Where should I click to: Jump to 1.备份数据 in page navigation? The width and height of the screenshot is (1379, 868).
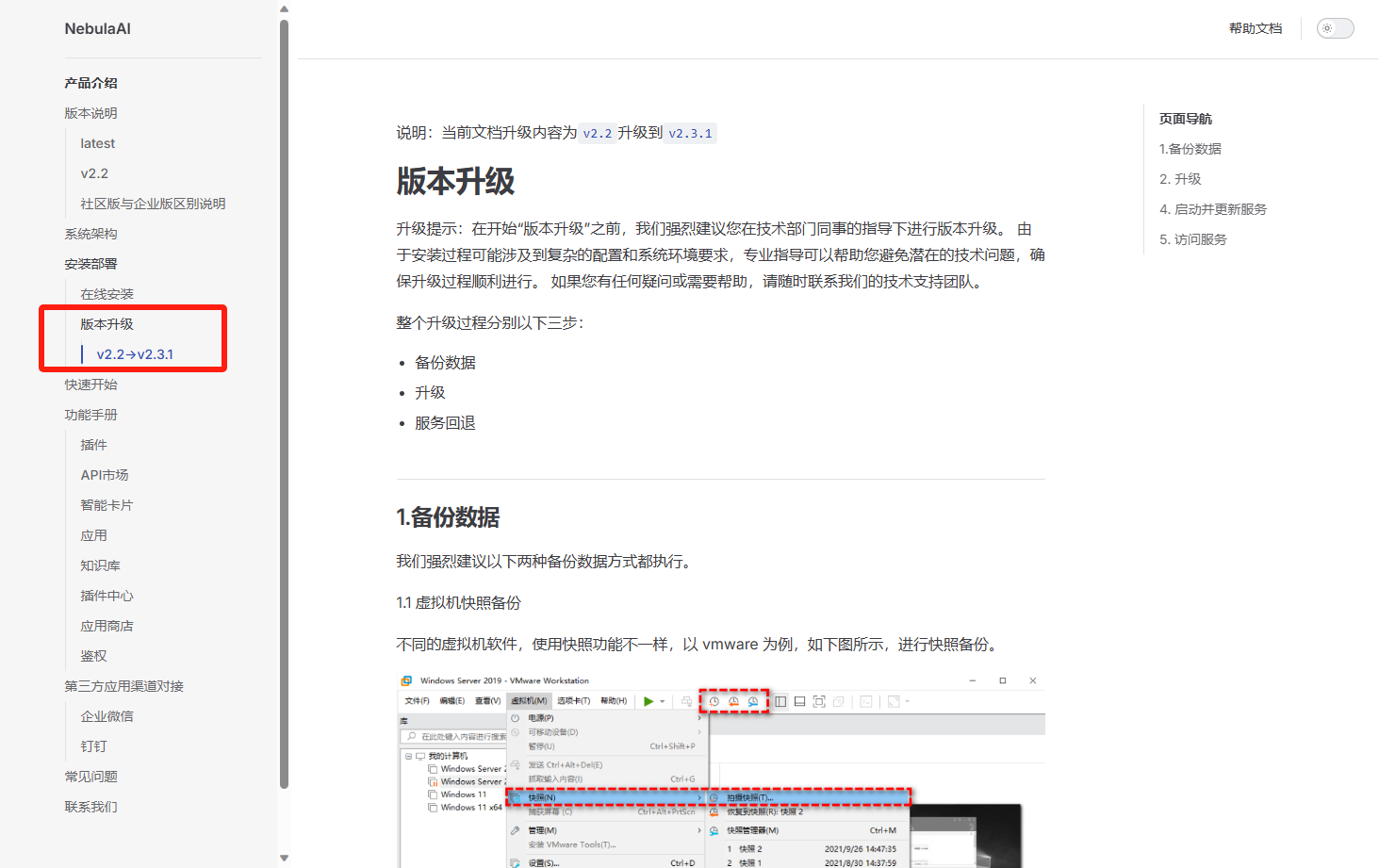(1190, 149)
